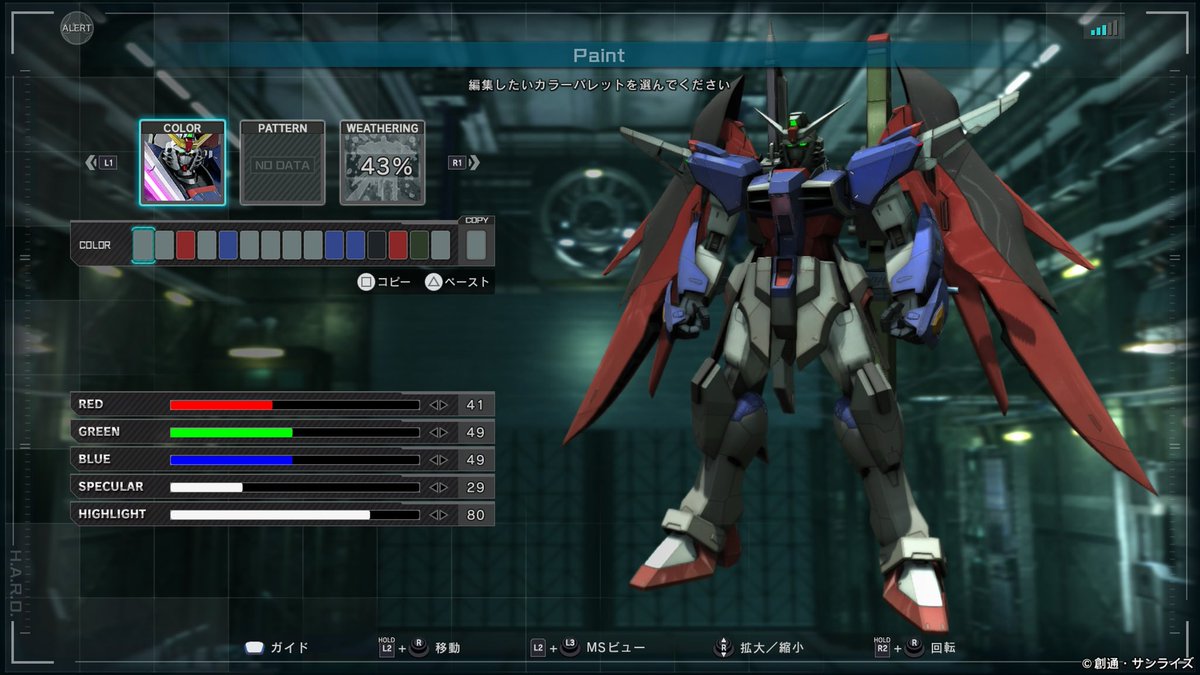
Task: Click the RED slider bar
Action: click(x=295, y=405)
